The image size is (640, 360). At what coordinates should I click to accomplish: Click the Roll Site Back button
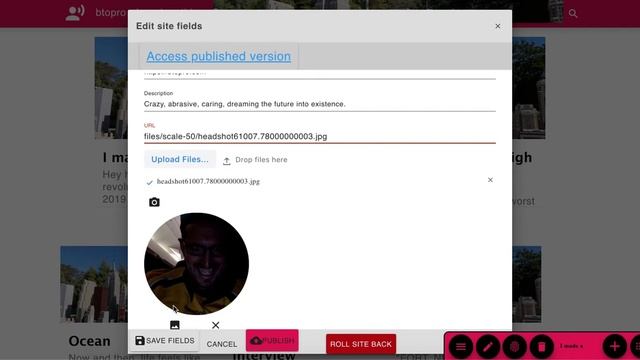tap(361, 344)
